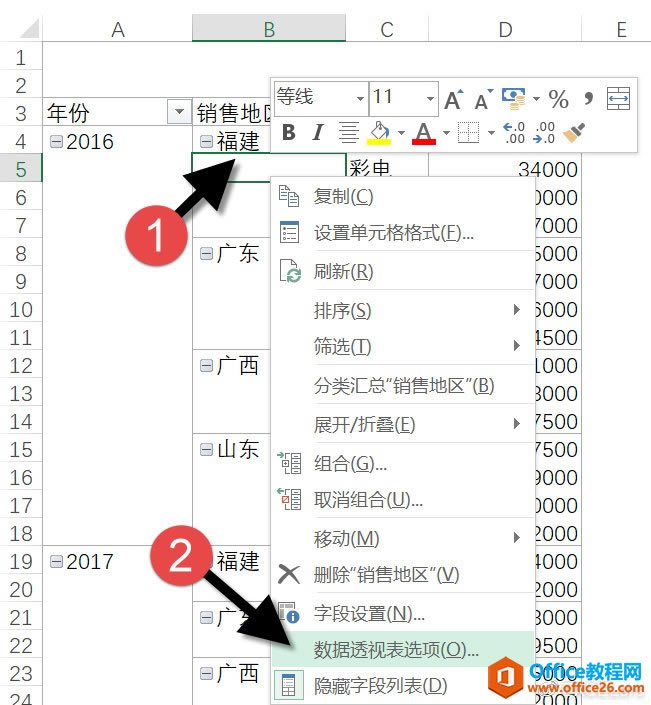
Task: Select column C header
Action: click(387, 29)
